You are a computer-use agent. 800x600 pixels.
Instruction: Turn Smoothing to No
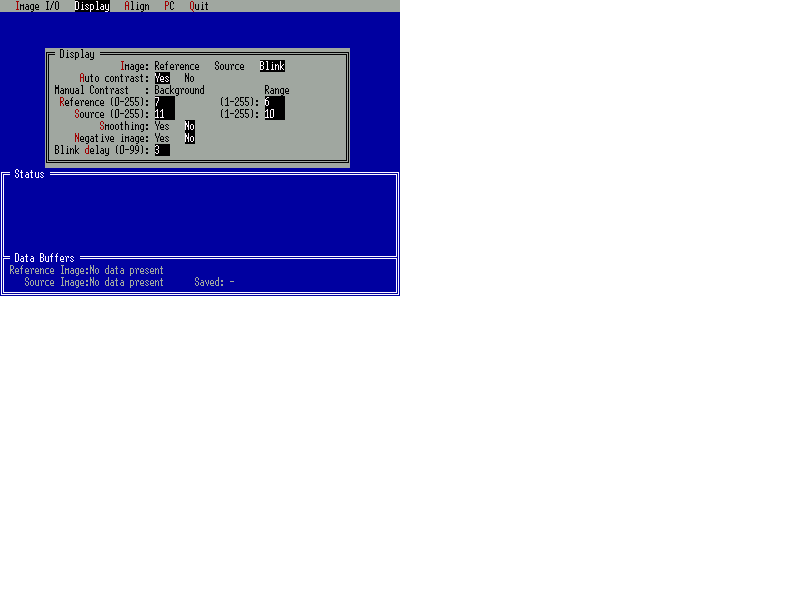189,126
